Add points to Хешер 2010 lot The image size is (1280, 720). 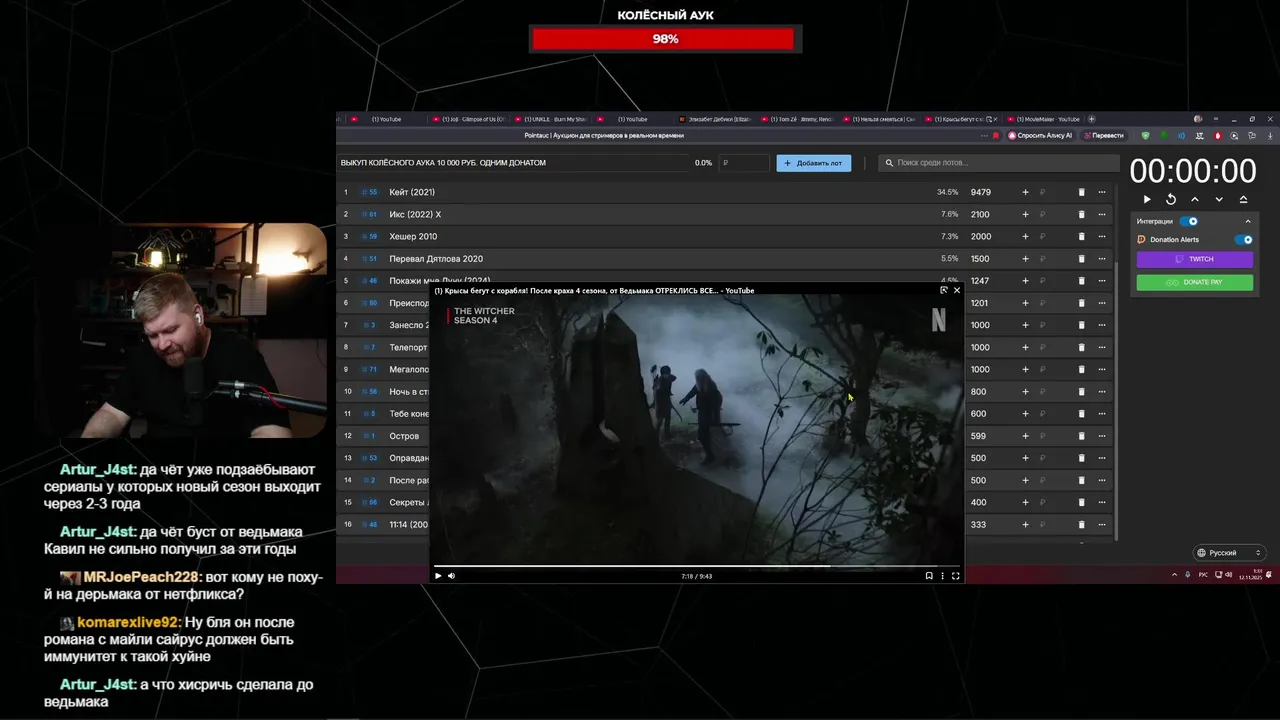1025,237
